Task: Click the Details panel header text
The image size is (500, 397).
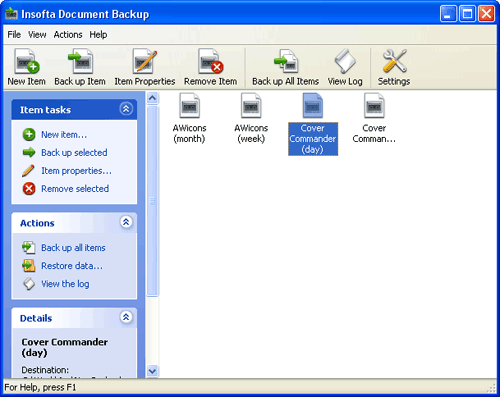Action: pos(36,318)
